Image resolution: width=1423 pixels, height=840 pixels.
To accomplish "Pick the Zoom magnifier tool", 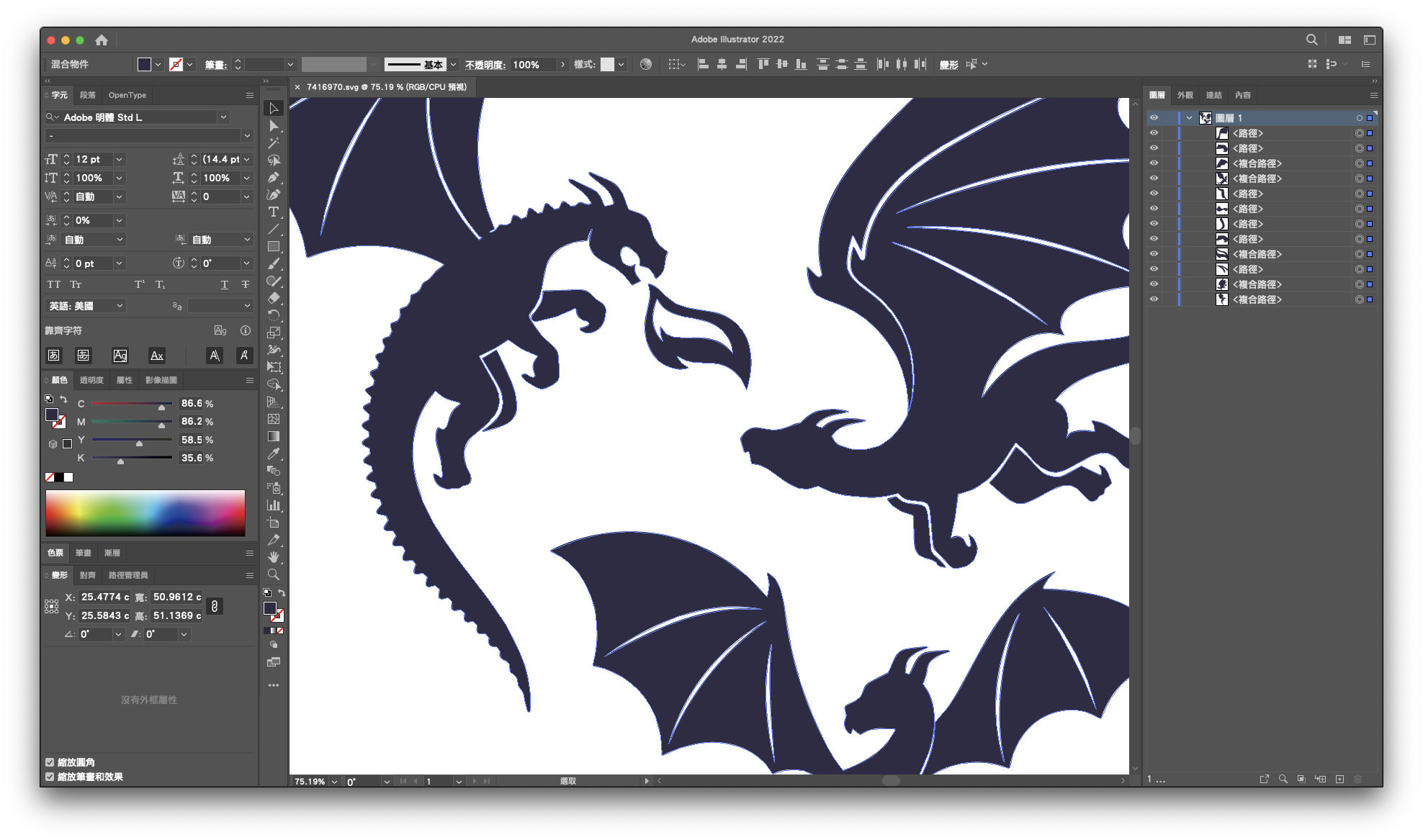I will click(274, 574).
